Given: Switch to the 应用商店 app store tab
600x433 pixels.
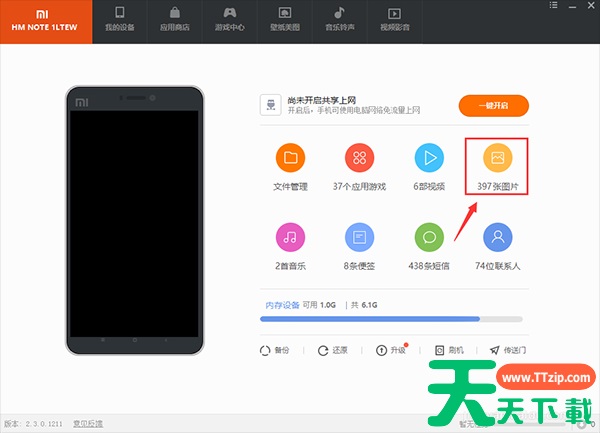Looking at the screenshot, I should click(x=176, y=22).
